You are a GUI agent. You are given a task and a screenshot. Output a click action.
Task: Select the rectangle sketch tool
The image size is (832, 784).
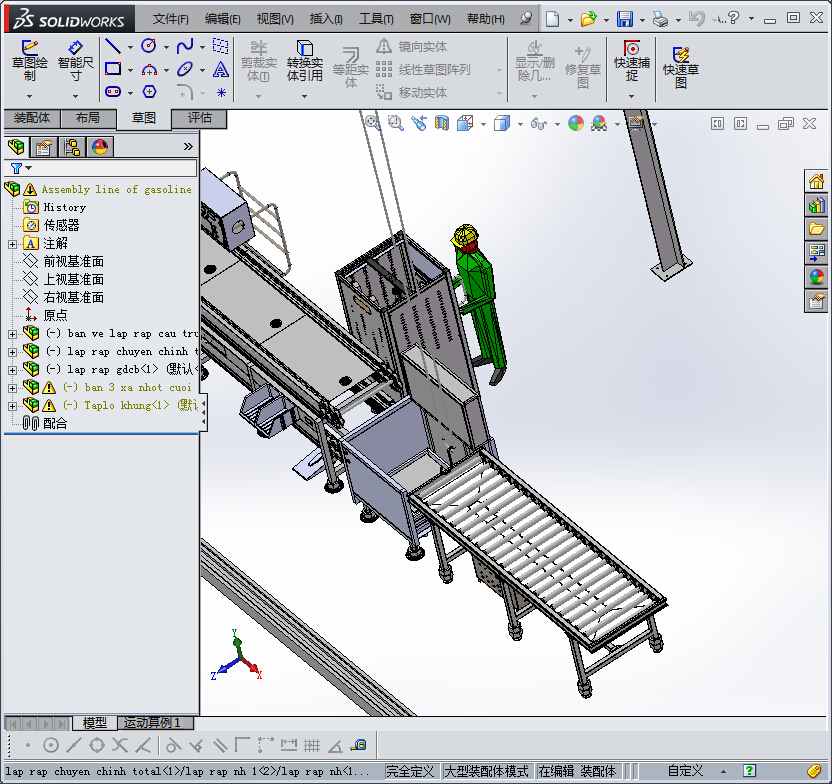point(113,69)
